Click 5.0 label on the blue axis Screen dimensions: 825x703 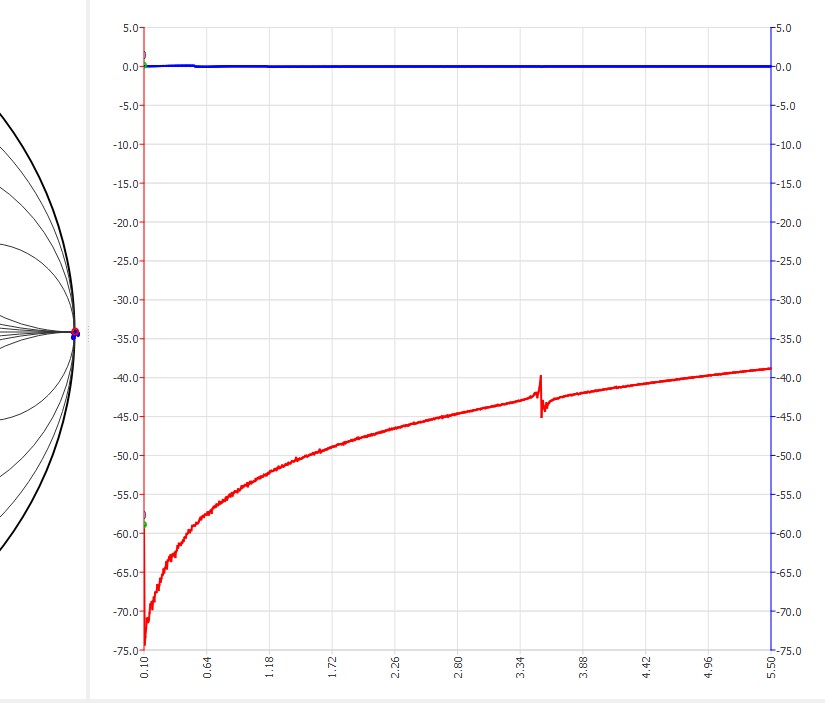[x=784, y=28]
